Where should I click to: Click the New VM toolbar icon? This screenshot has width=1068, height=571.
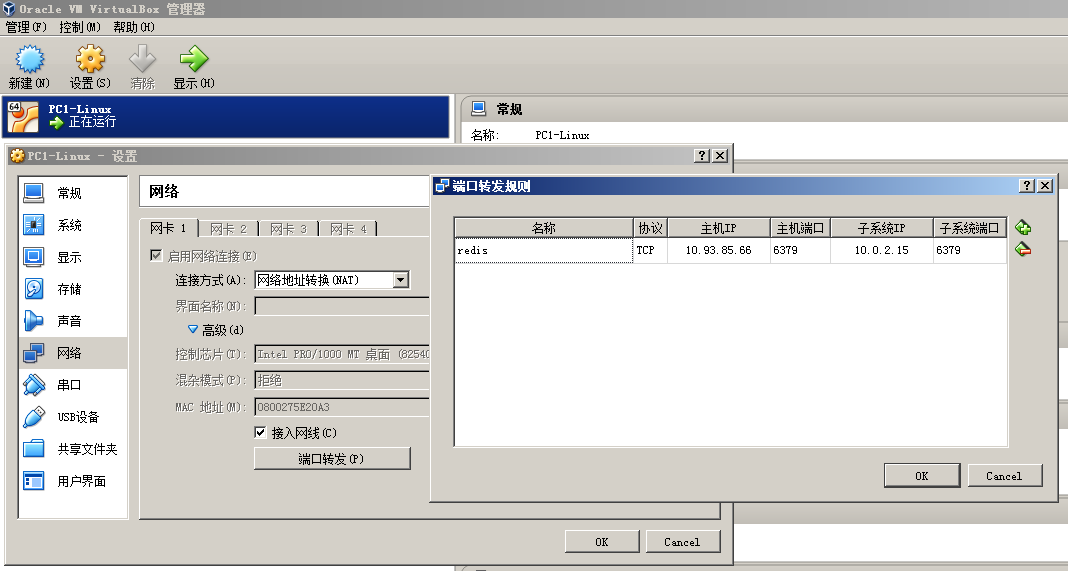[29, 59]
